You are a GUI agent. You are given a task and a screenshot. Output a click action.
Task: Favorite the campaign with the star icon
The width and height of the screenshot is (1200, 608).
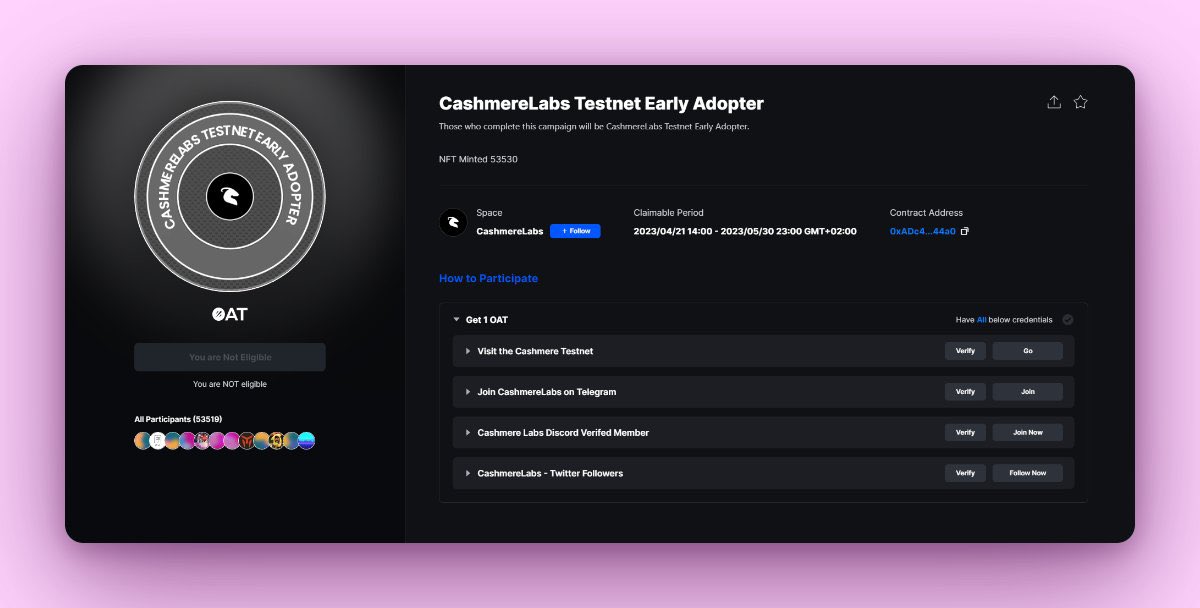point(1081,102)
